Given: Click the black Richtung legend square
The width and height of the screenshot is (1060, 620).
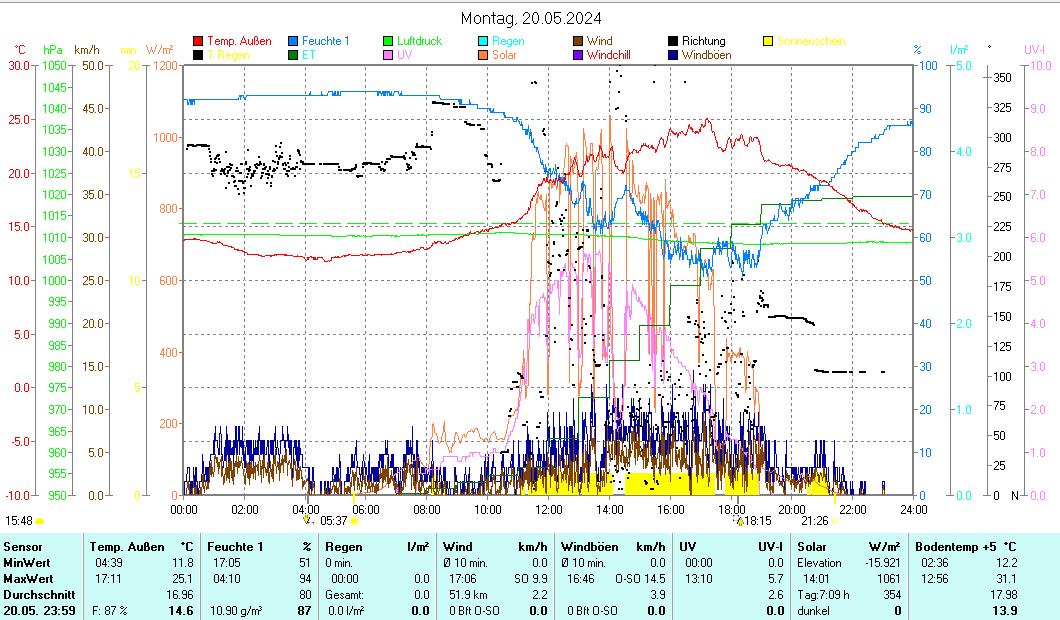Looking at the screenshot, I should coord(674,41).
